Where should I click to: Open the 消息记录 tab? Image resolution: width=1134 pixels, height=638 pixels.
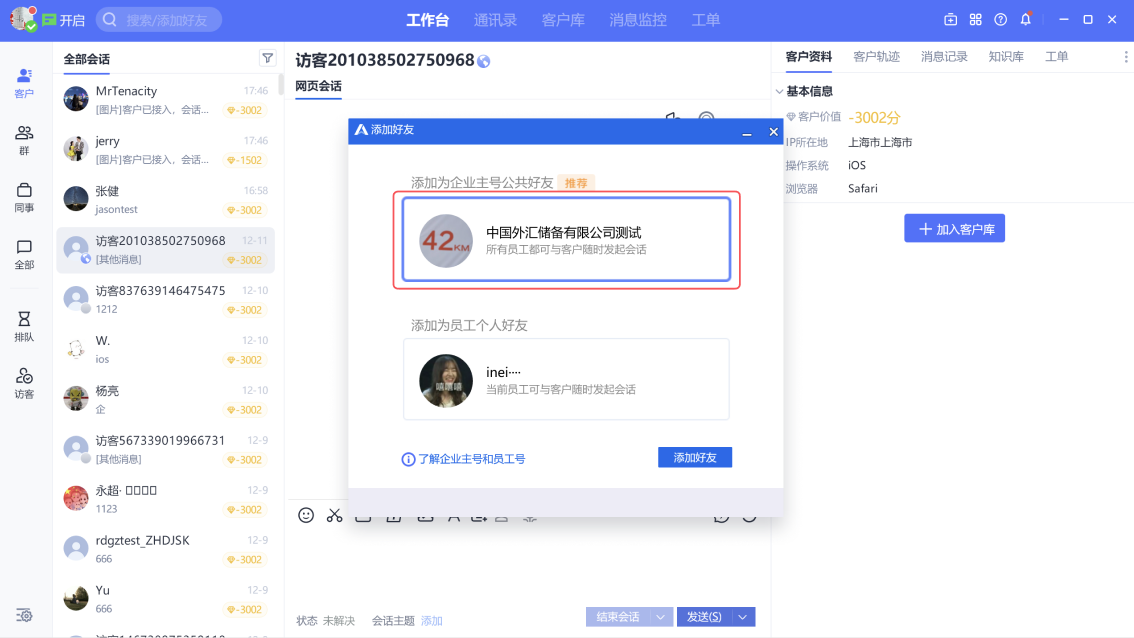tap(944, 56)
